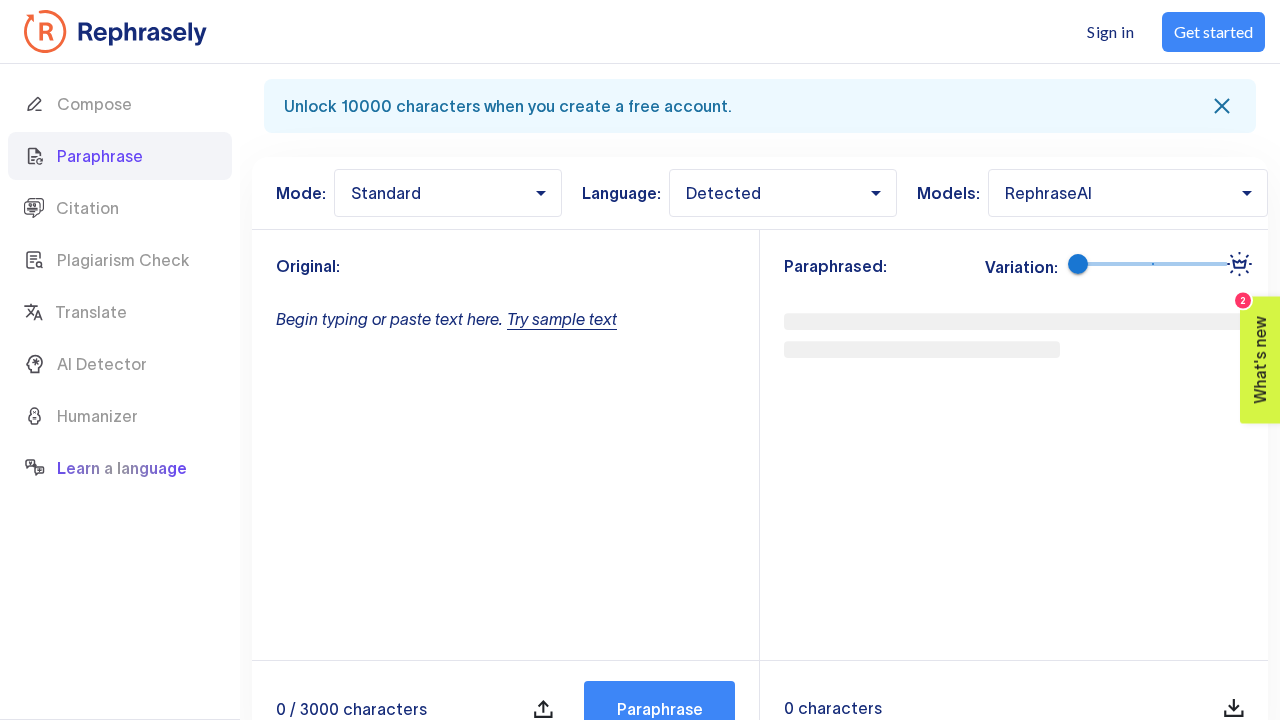Expand the Mode dropdown set to Standard

pyautogui.click(x=447, y=193)
